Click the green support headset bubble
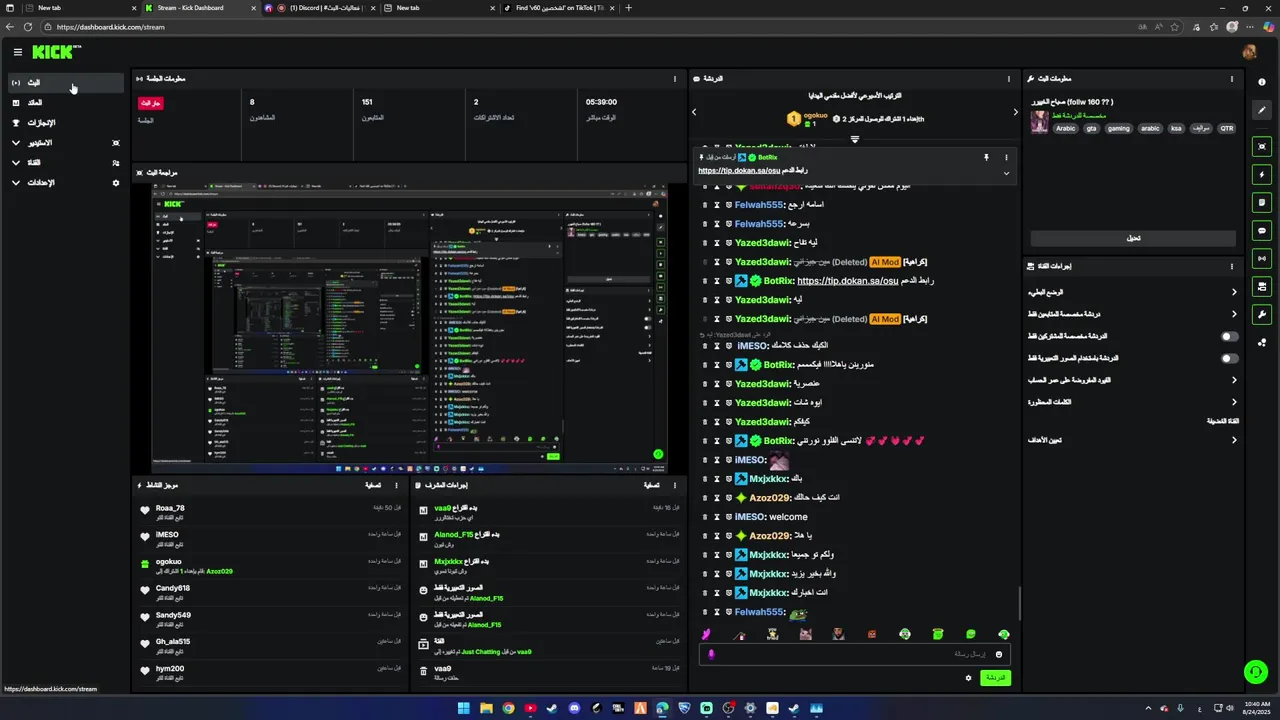Screen dimensions: 1280x720 pos(1254,671)
